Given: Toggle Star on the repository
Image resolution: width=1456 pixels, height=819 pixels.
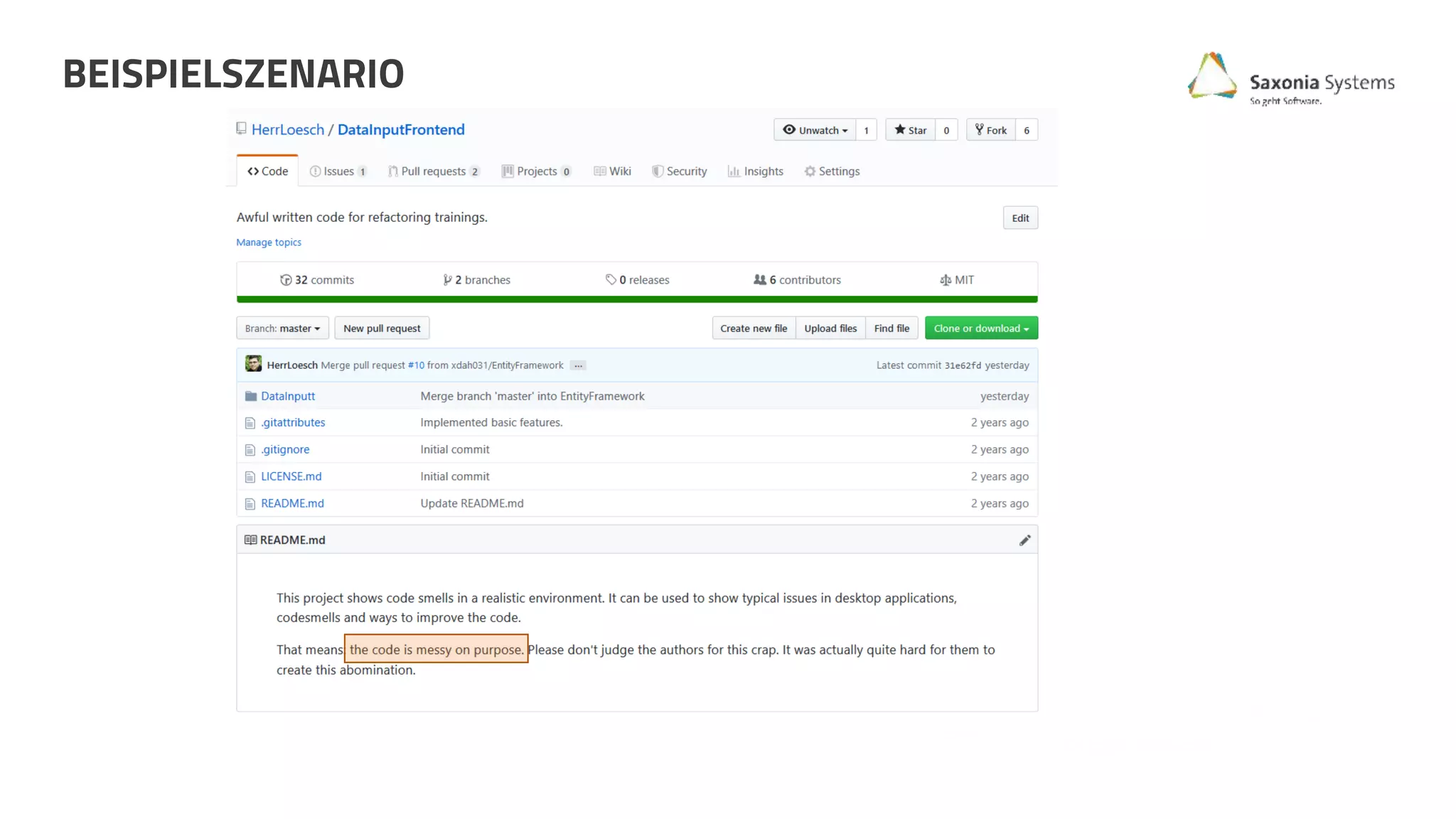Looking at the screenshot, I should 911,130.
